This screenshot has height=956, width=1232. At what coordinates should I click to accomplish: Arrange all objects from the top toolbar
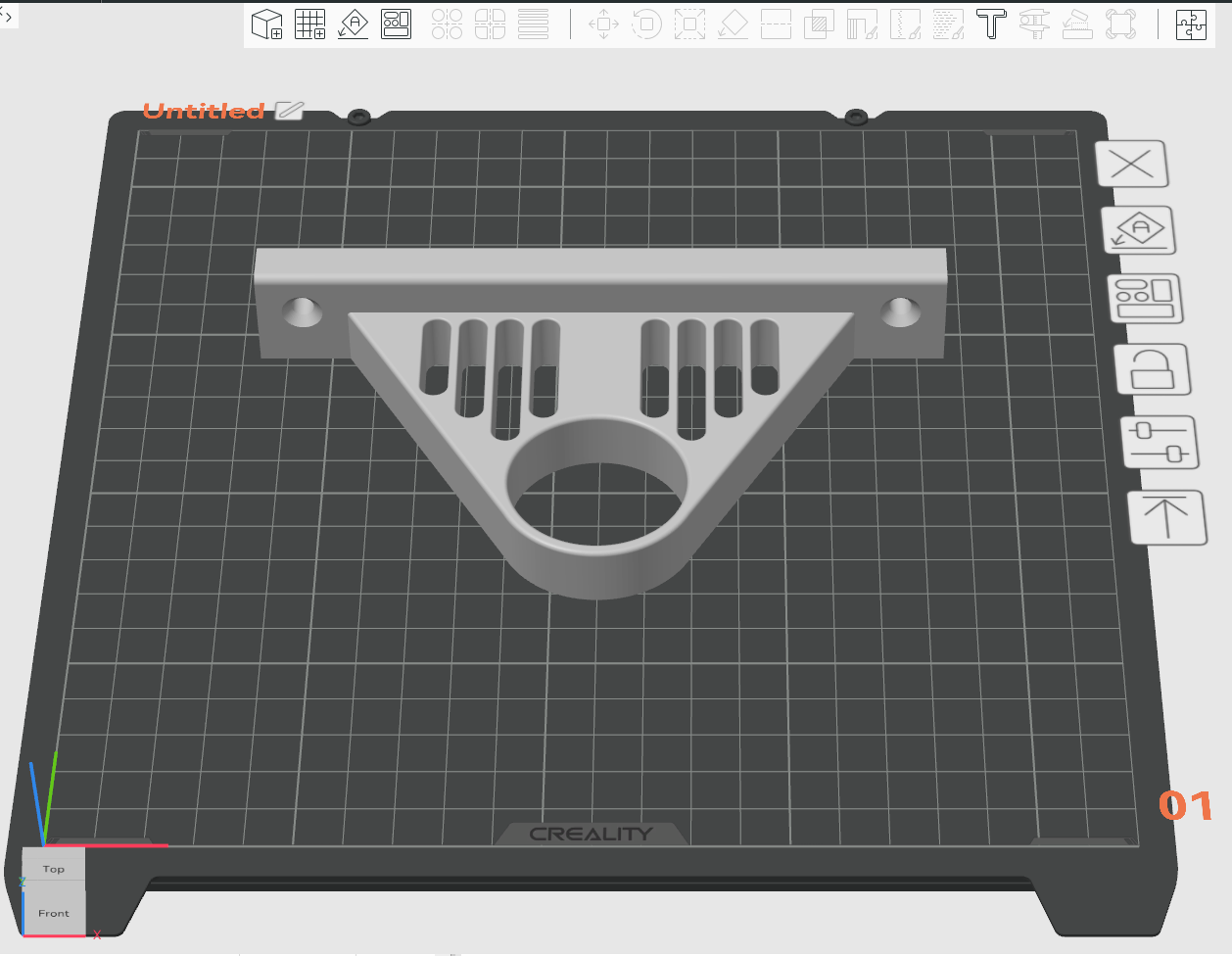tap(397, 24)
